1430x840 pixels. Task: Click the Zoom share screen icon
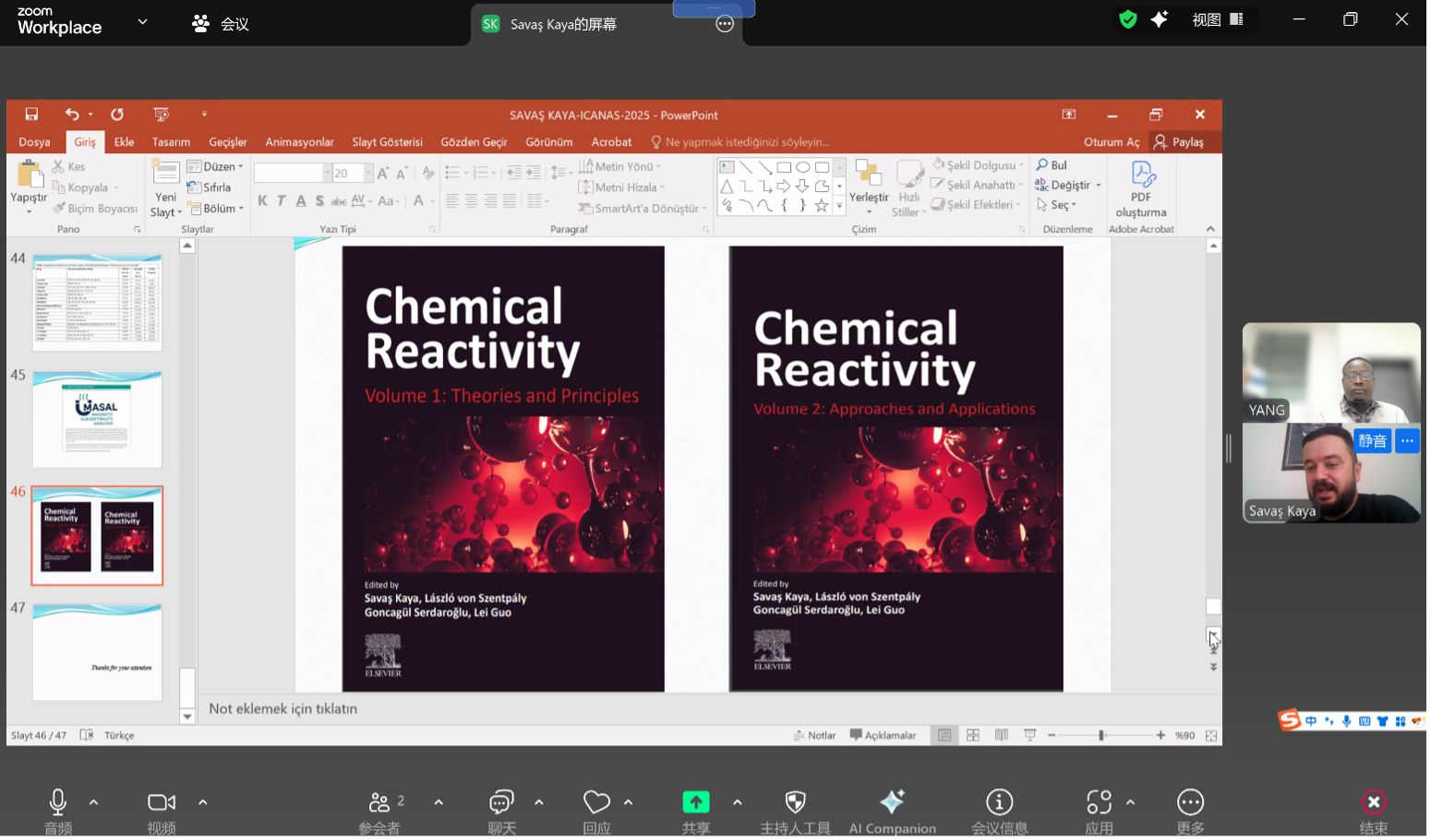click(697, 803)
